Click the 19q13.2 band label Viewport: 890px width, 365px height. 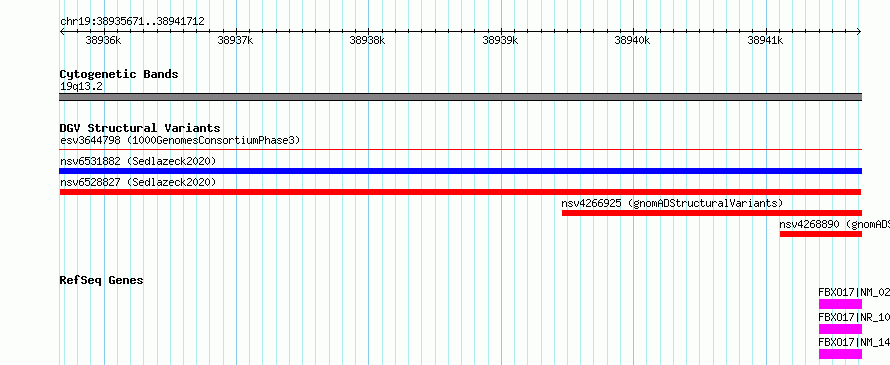[81, 87]
